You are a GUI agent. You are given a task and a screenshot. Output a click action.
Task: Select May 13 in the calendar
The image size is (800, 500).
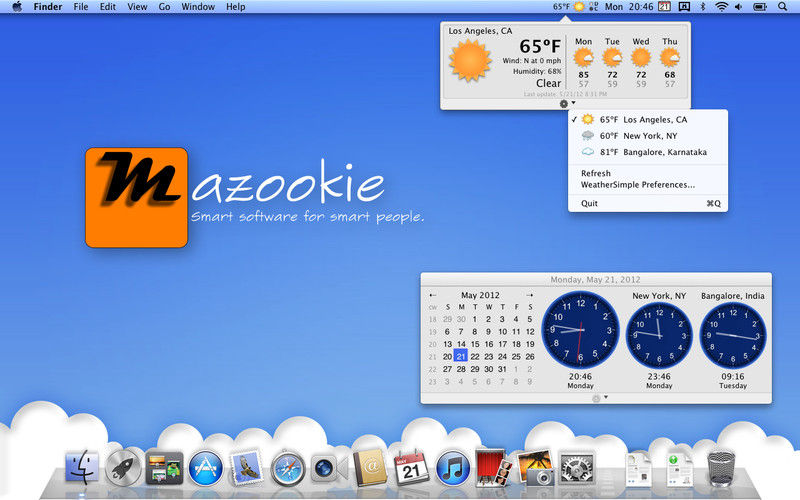pos(447,344)
